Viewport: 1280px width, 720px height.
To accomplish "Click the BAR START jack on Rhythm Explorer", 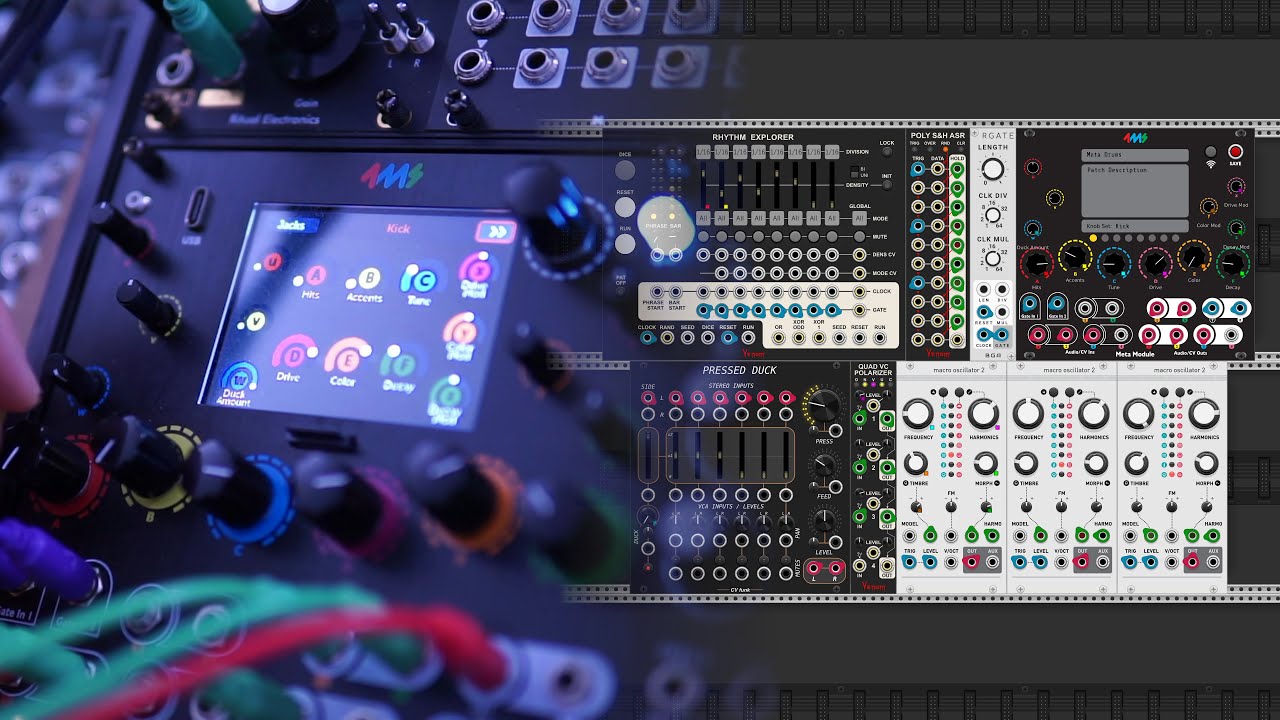I will point(675,291).
